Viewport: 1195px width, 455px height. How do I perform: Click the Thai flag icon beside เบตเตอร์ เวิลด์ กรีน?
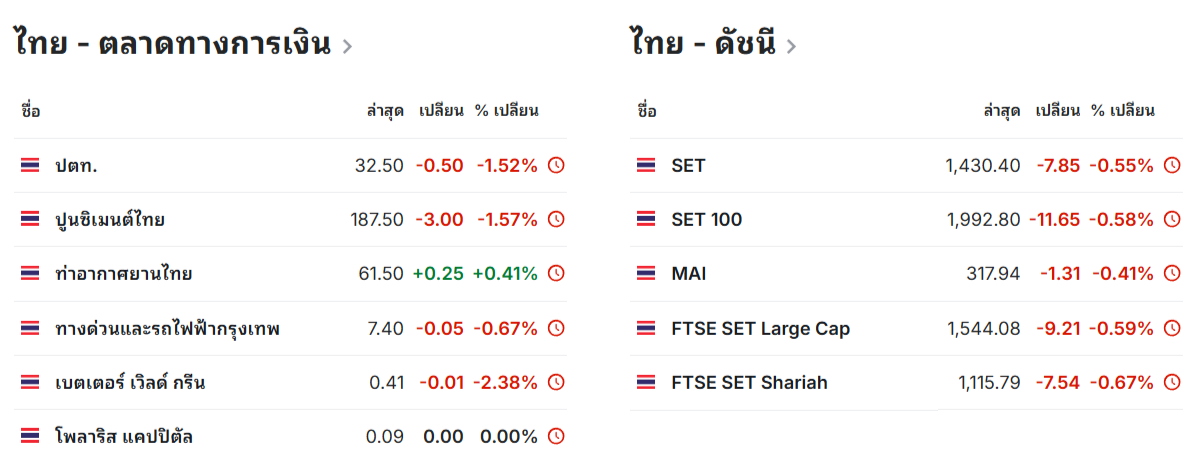30,383
